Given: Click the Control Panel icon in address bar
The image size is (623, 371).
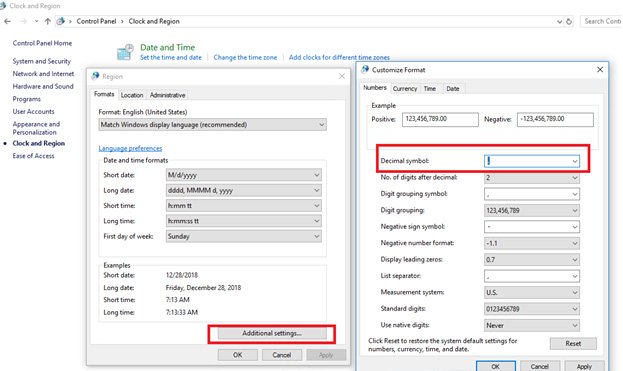Looking at the screenshot, I should coord(60,21).
